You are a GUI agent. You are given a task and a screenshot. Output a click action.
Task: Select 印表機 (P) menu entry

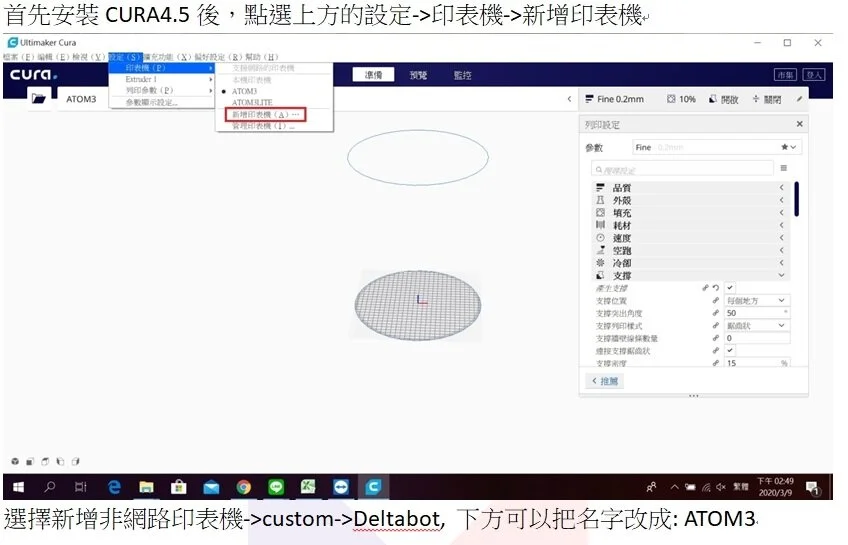click(162, 68)
